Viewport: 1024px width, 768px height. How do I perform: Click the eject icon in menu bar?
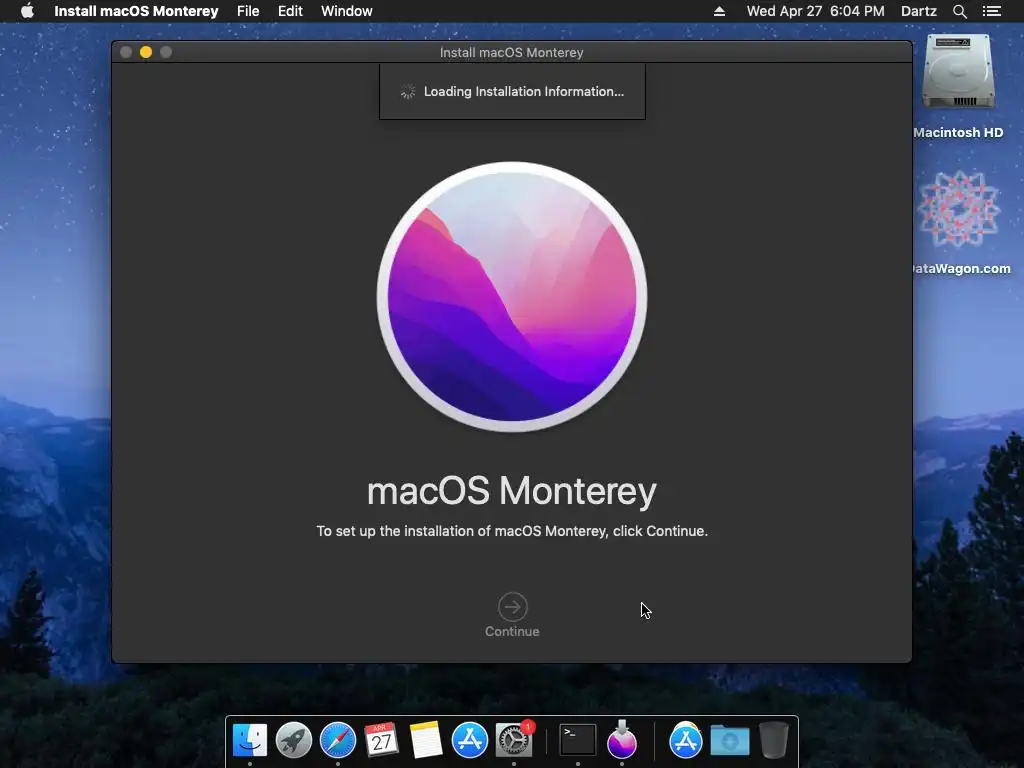719,11
